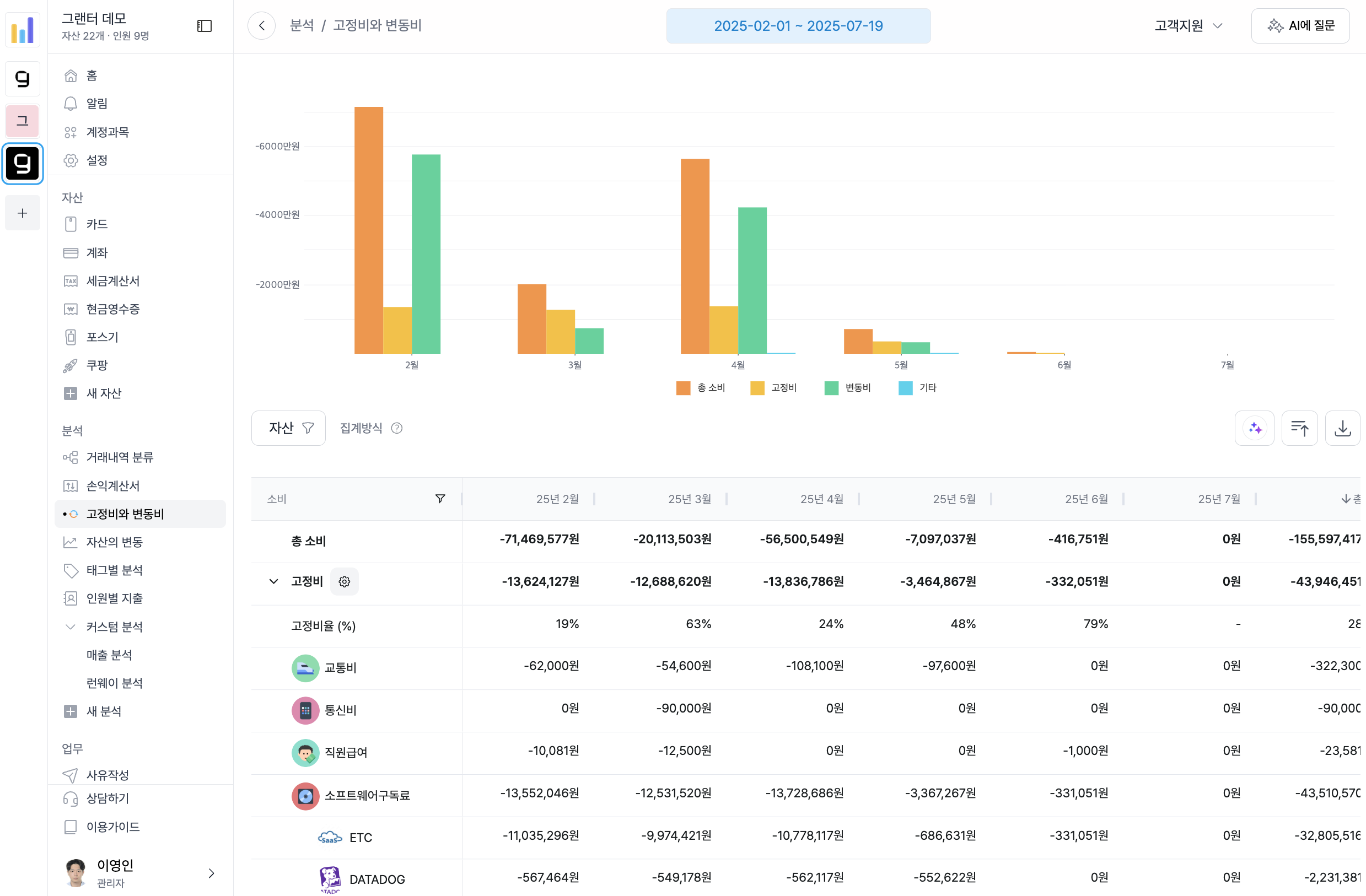
Task: Click the AI sparkle analysis icon
Action: point(1255,428)
